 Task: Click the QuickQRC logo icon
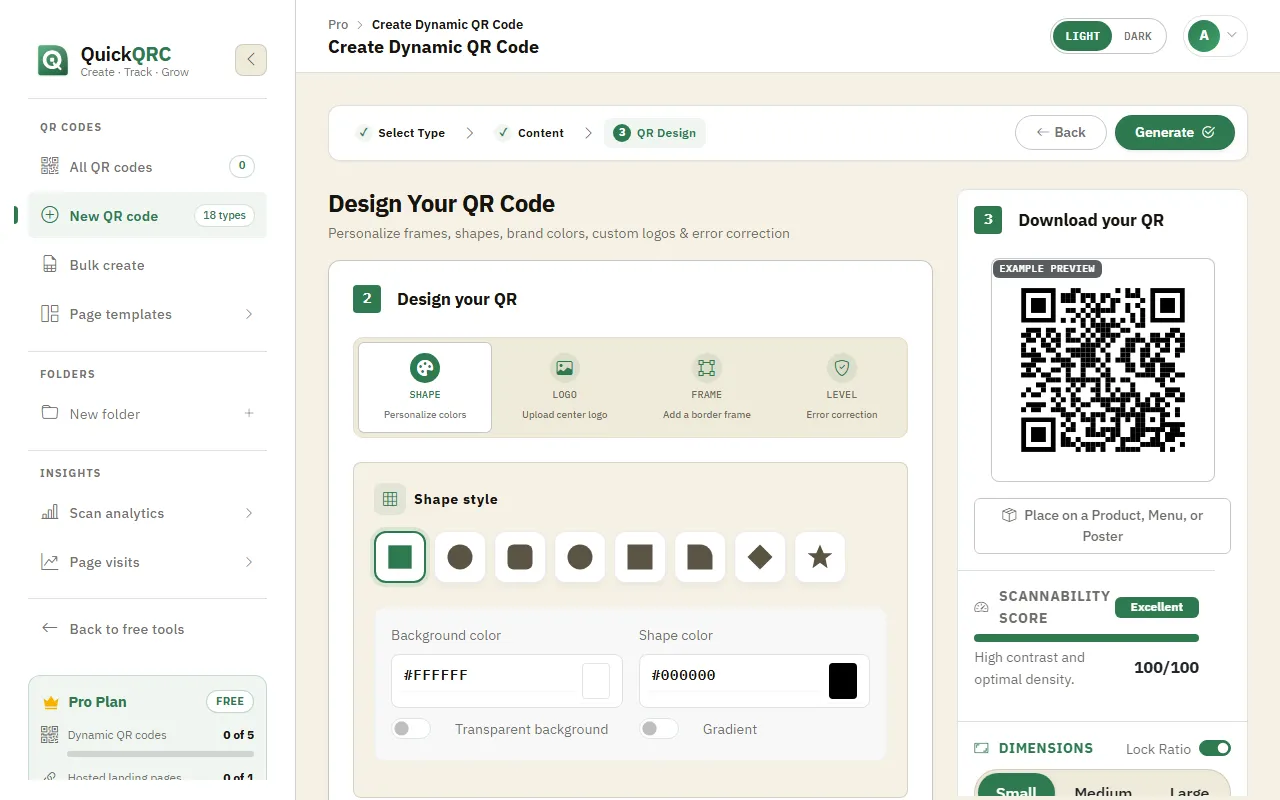pyautogui.click(x=52, y=60)
